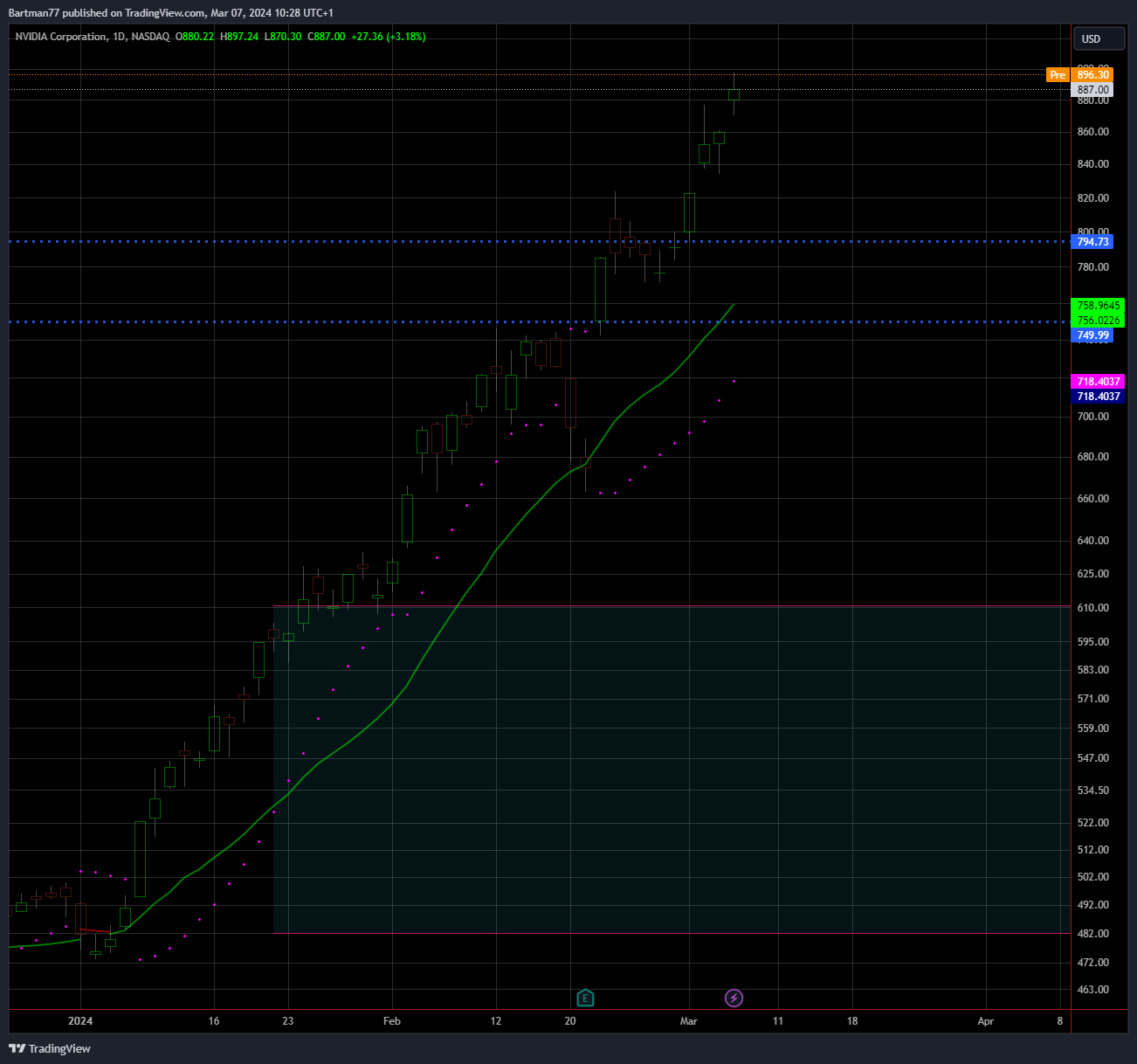Image resolution: width=1137 pixels, height=1064 pixels.
Task: Click the 887.00 last price tag
Action: coord(1092,90)
